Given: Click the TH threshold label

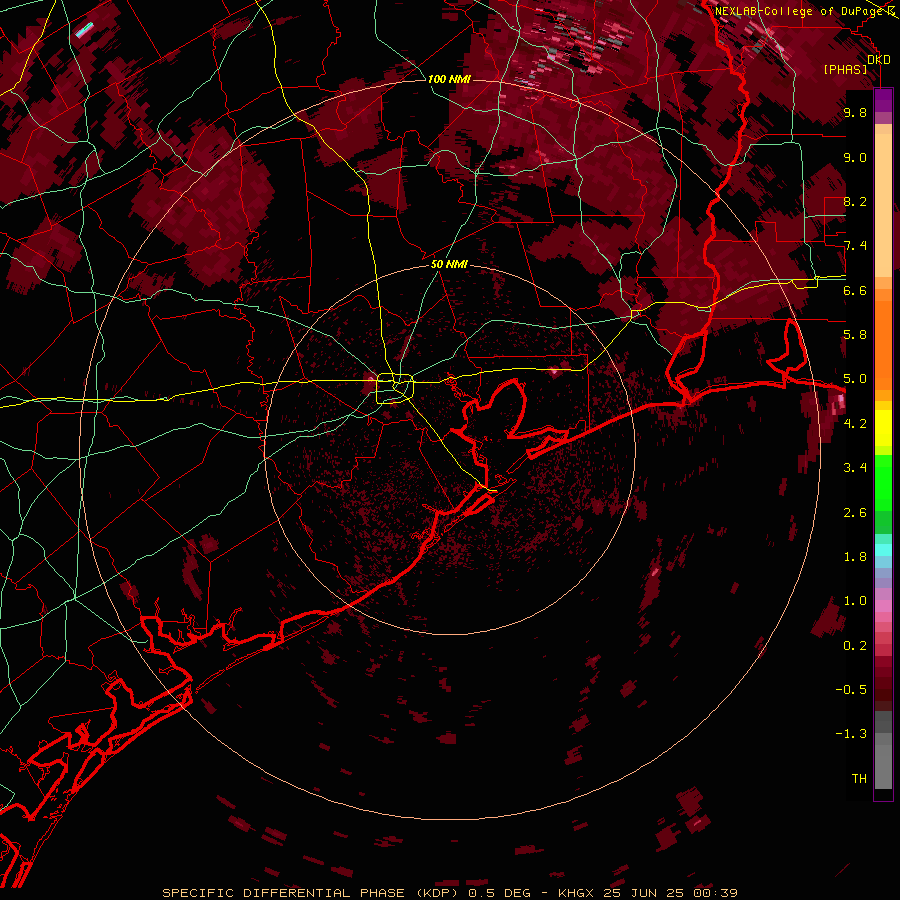Looking at the screenshot, I should (859, 778).
